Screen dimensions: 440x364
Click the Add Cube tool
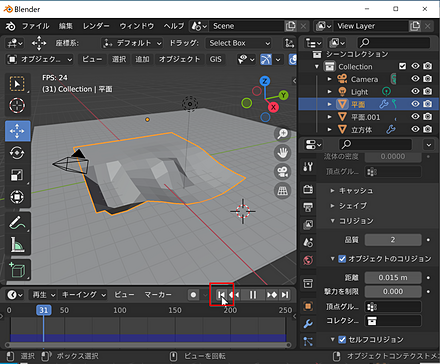click(17, 270)
